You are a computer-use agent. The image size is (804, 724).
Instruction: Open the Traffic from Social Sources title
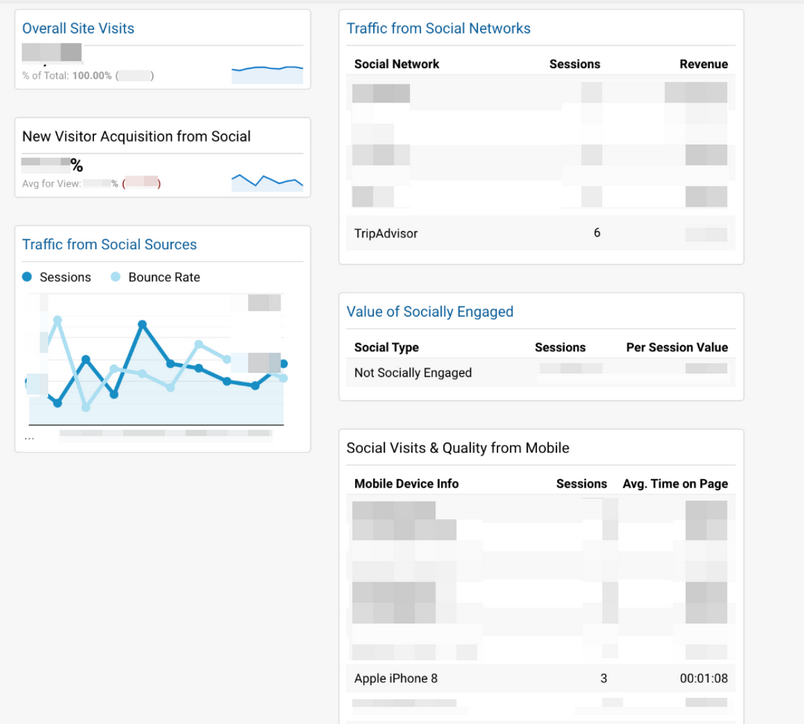point(109,244)
